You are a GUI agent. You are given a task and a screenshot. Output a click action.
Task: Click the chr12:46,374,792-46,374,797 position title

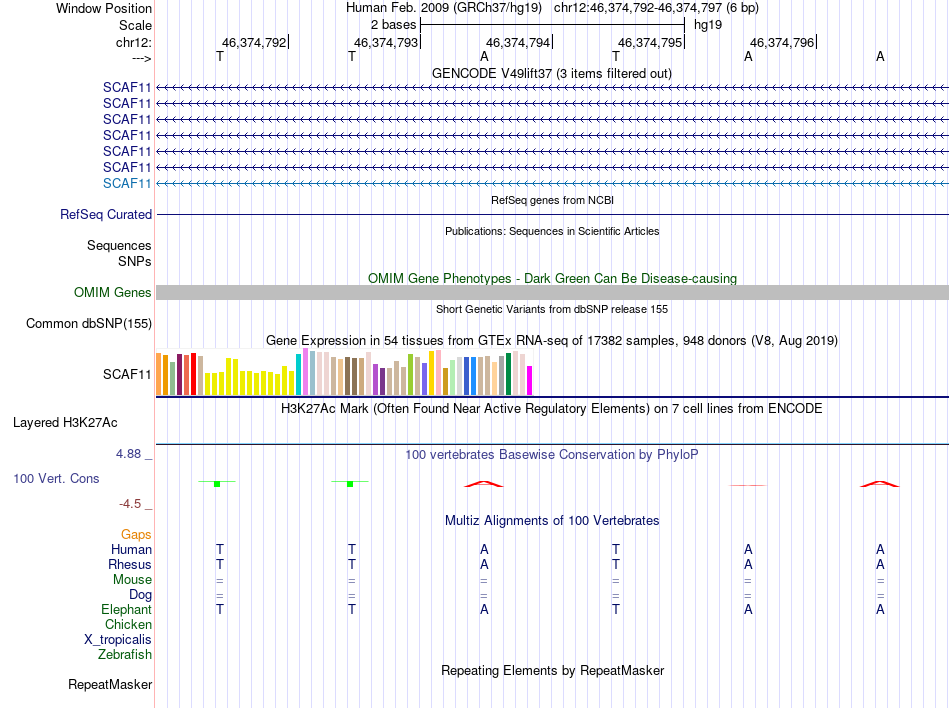click(656, 8)
